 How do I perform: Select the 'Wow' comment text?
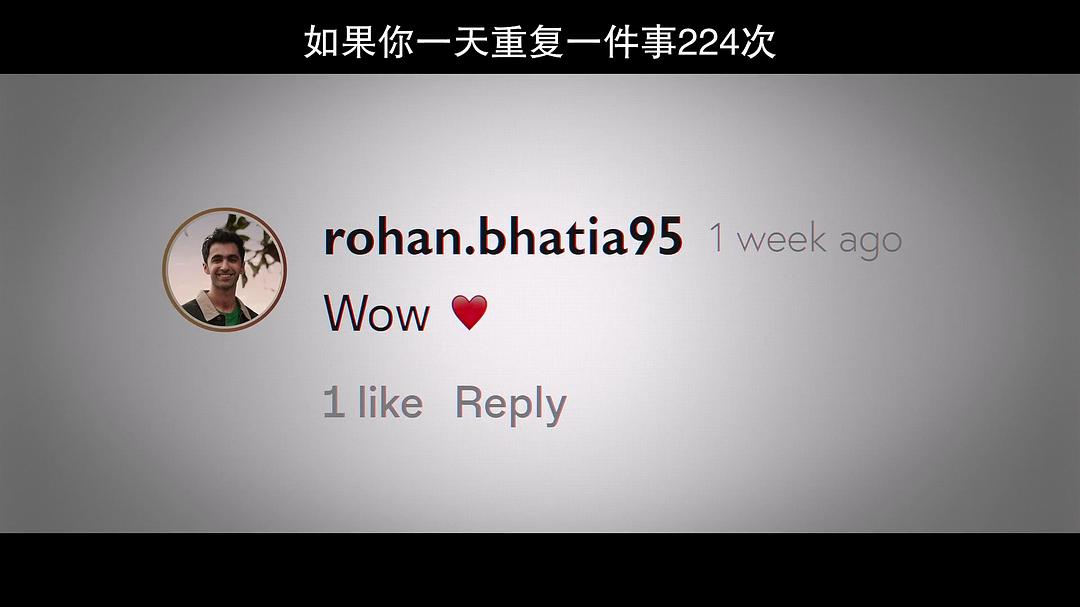pyautogui.click(x=376, y=313)
